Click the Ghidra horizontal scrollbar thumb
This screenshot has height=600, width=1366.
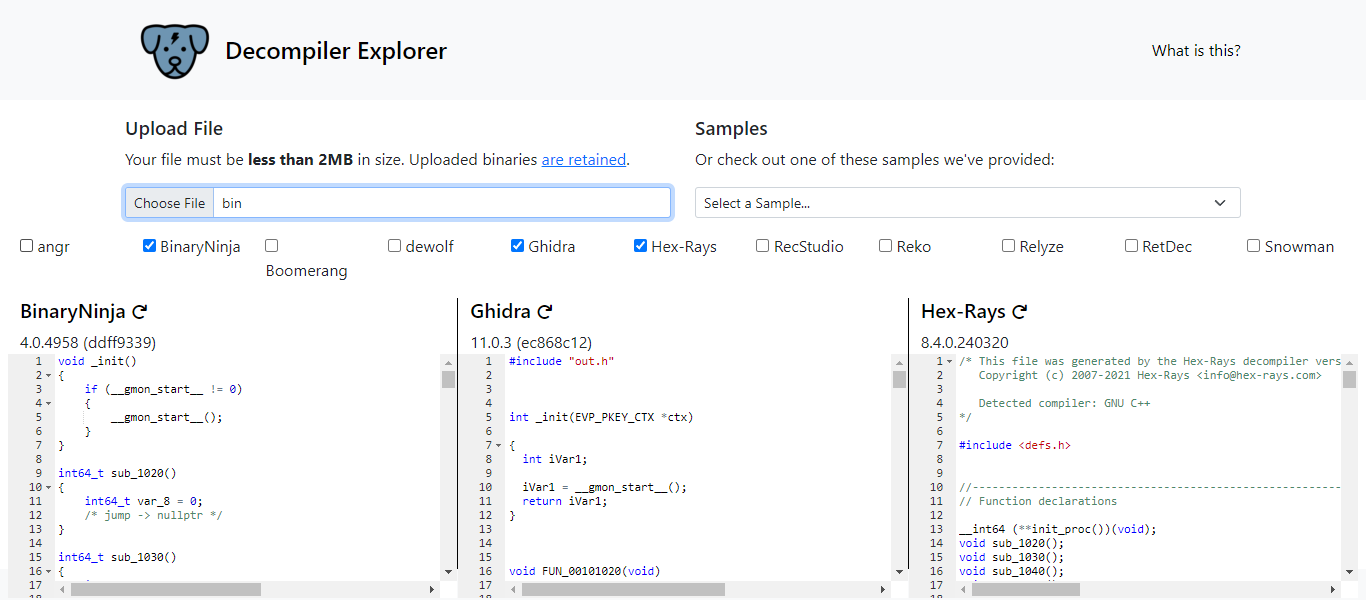click(623, 590)
